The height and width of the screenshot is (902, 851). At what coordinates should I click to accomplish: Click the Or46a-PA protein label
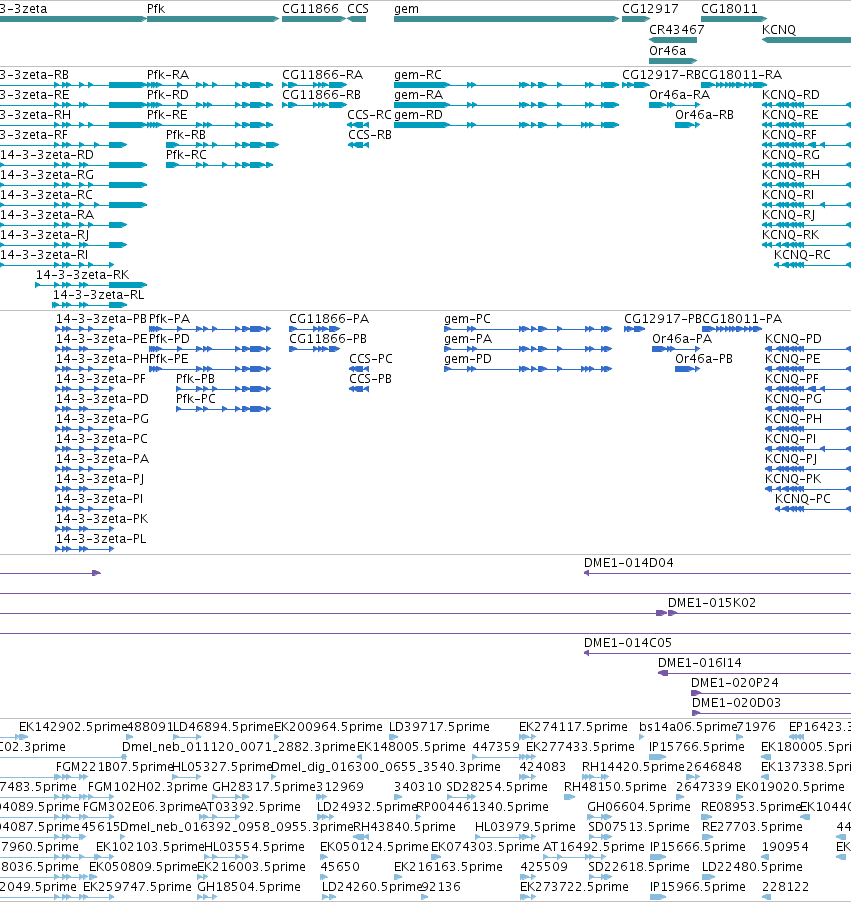pos(682,339)
